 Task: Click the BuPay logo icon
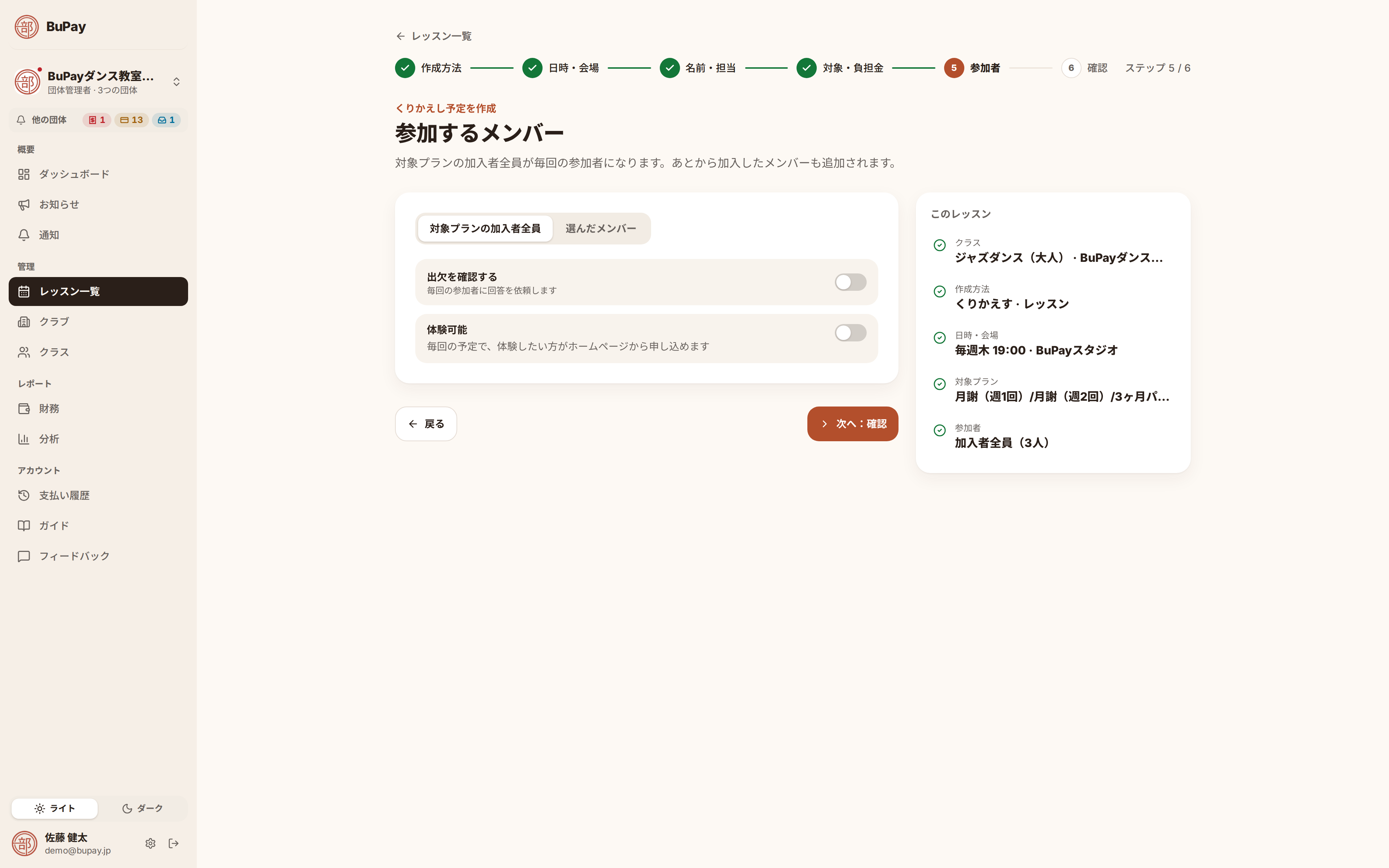[x=26, y=26]
